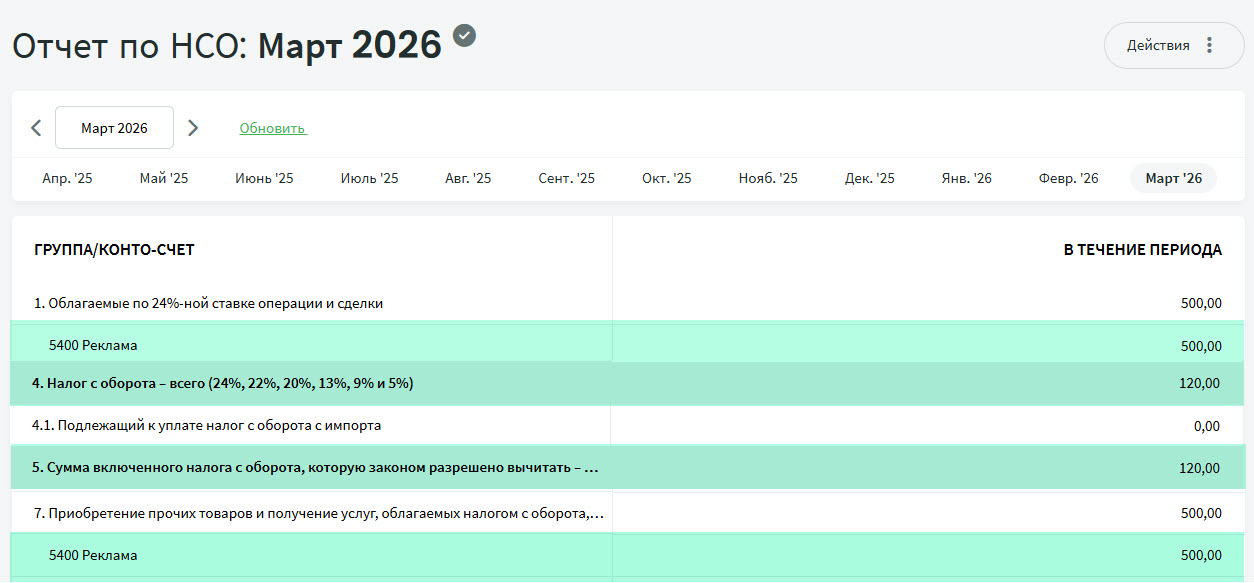
Task: Choose the Нояб. '25 tab
Action: pos(768,178)
